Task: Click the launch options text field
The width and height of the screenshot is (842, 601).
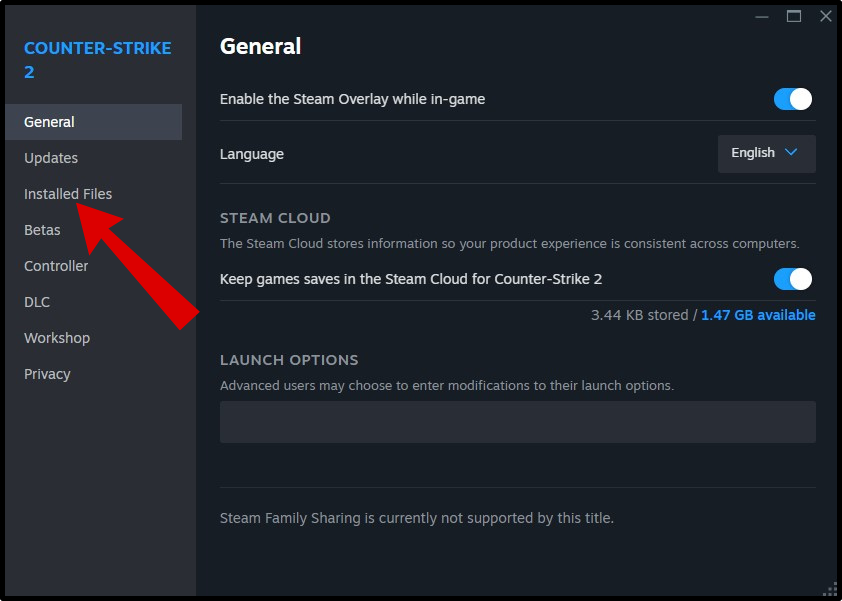Action: click(517, 422)
